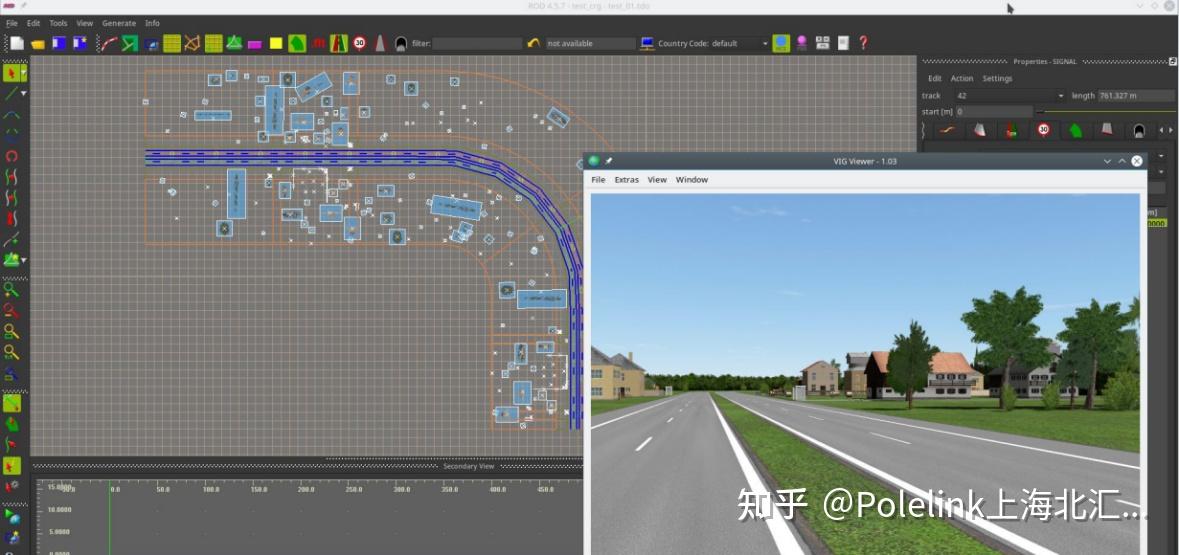
Task: Click Settings in the Properties panel
Action: coord(997,78)
